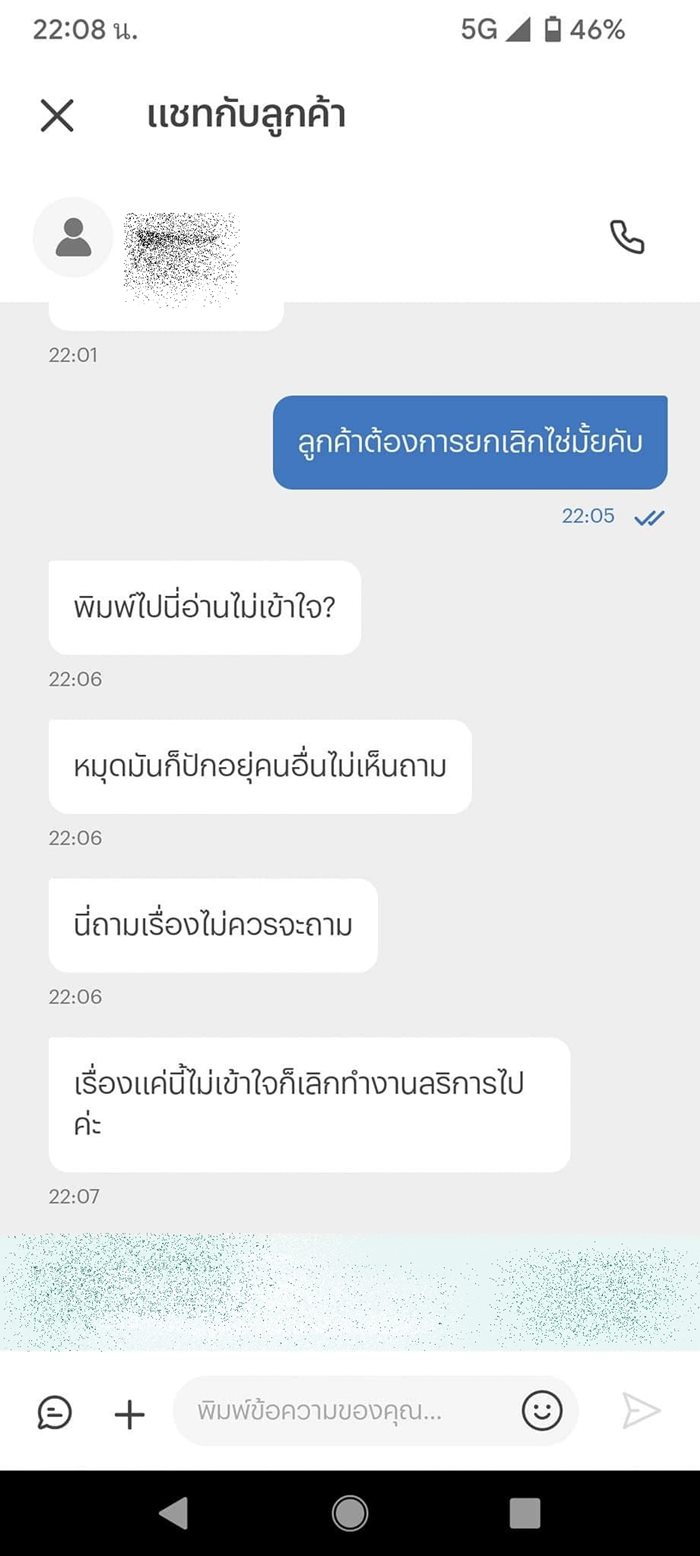Image resolution: width=700 pixels, height=1556 pixels.
Task: Open the quick replies chat bubble icon
Action: point(55,1413)
